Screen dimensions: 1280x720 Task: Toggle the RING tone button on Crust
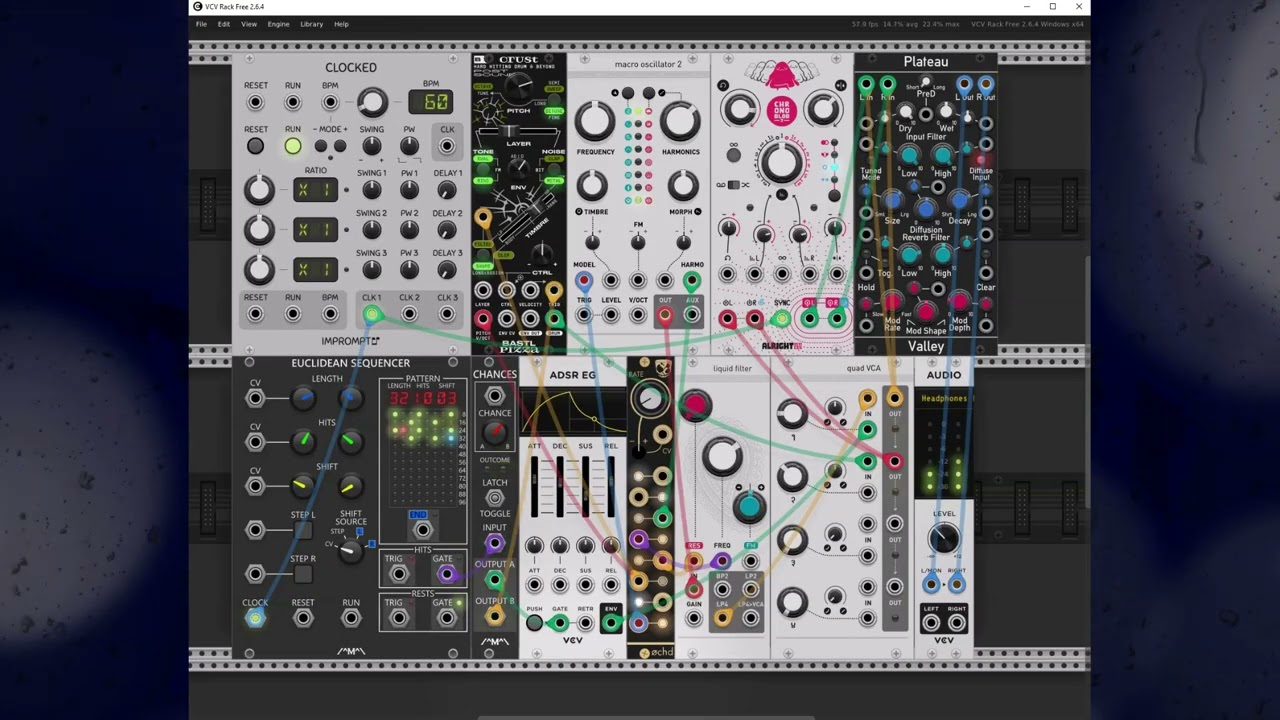click(x=483, y=181)
